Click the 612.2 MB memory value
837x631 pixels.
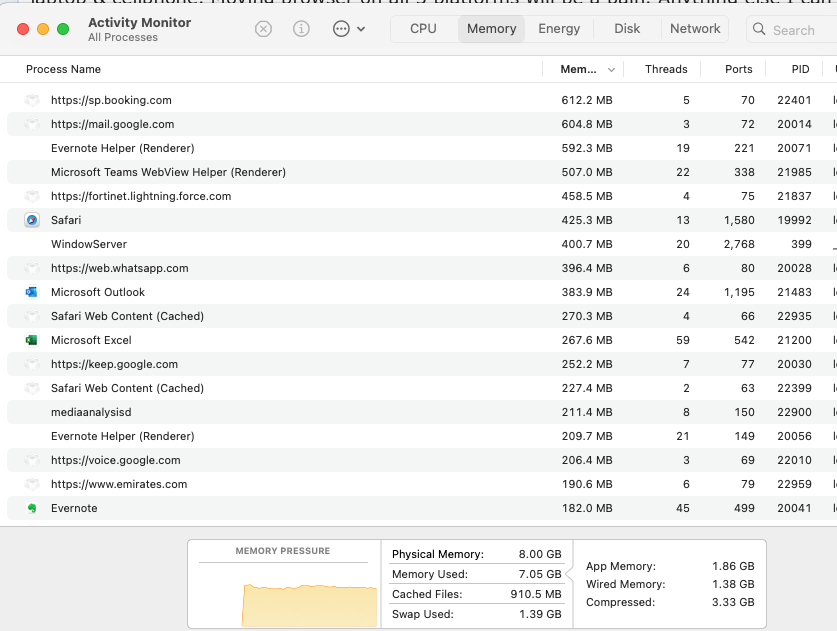click(x=587, y=100)
